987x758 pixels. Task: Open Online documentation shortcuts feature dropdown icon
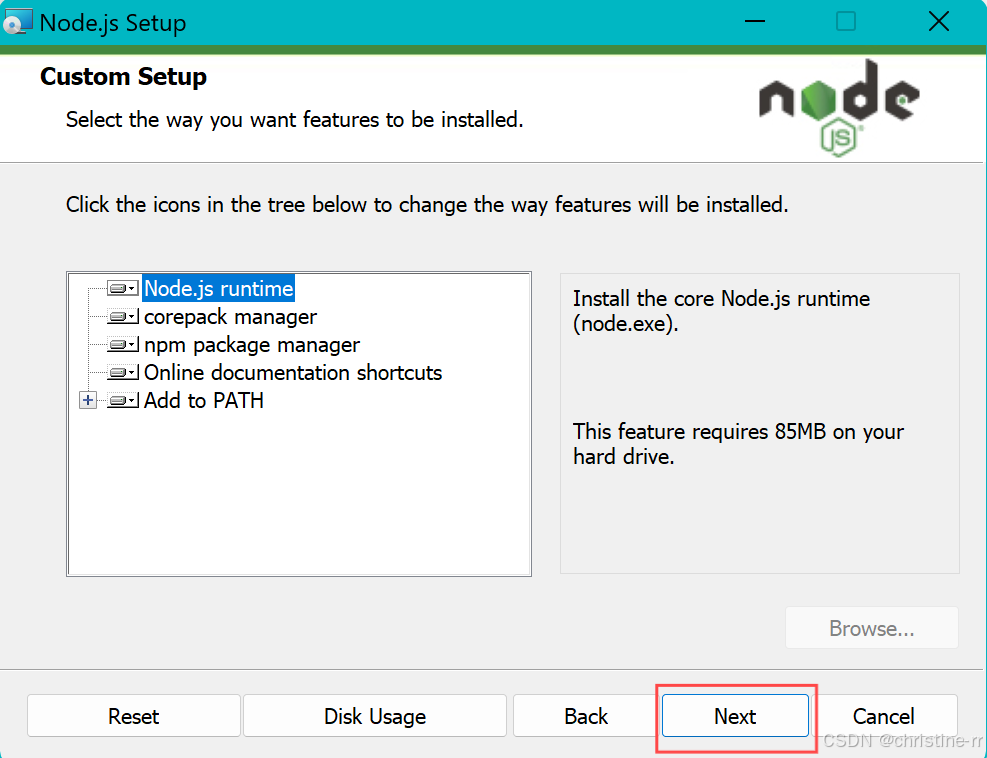pos(123,373)
